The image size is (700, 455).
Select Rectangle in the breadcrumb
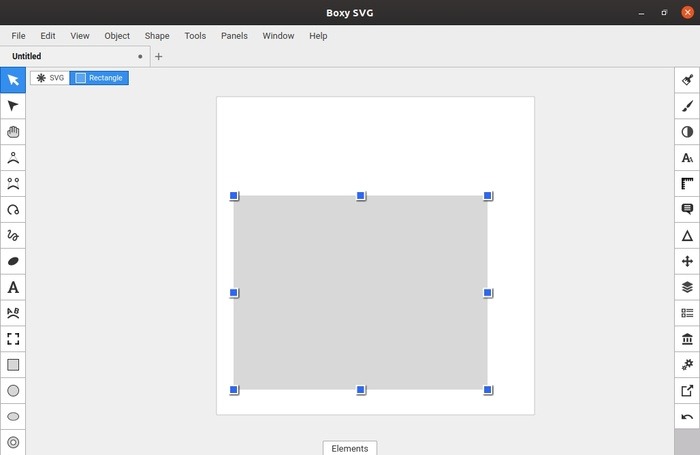[99, 78]
